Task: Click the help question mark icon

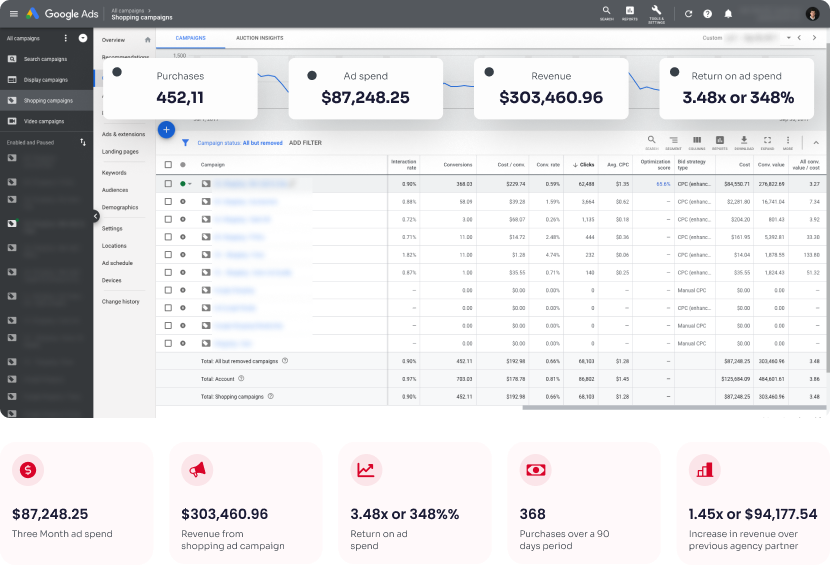Action: click(x=708, y=14)
